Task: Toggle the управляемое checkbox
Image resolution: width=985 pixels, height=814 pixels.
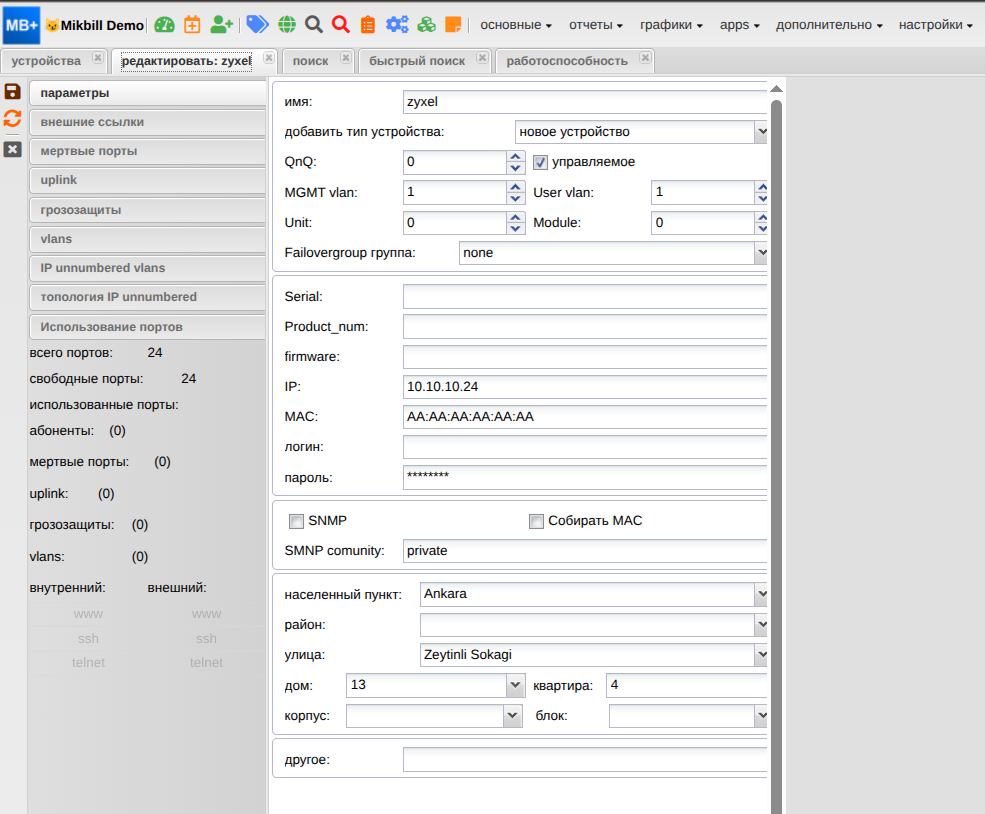Action: [x=540, y=163]
